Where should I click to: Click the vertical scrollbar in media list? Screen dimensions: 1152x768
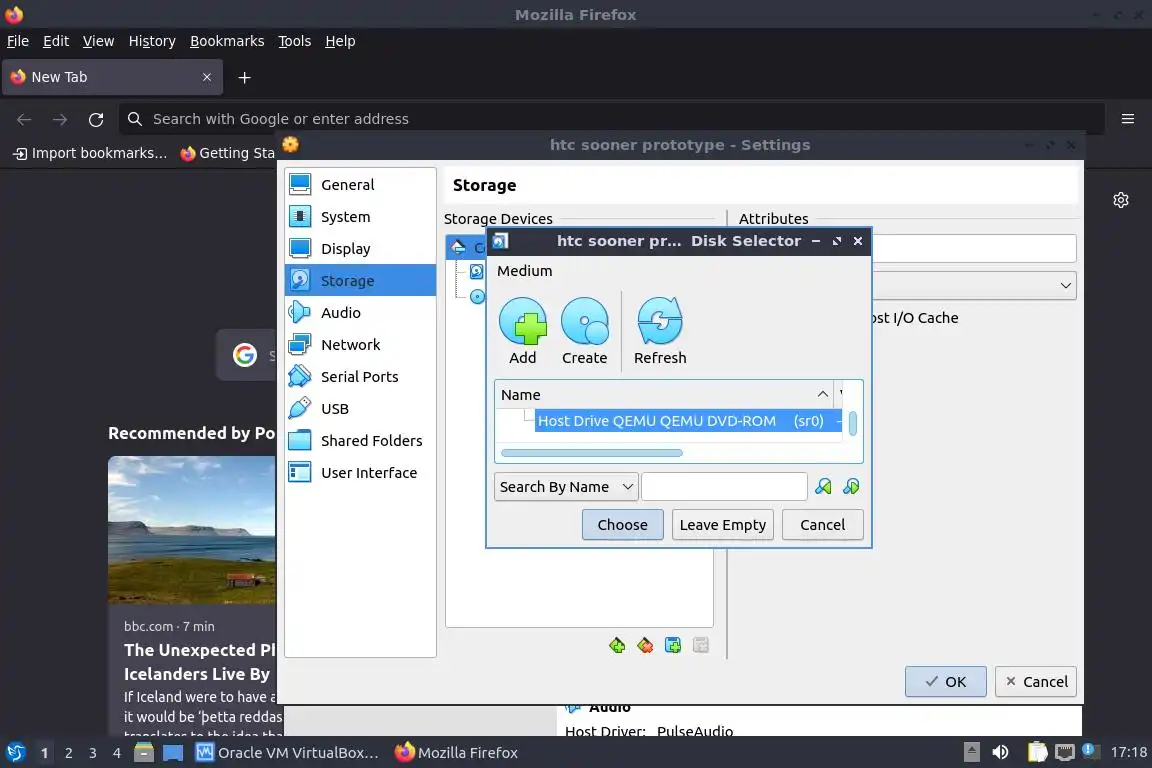coord(852,424)
